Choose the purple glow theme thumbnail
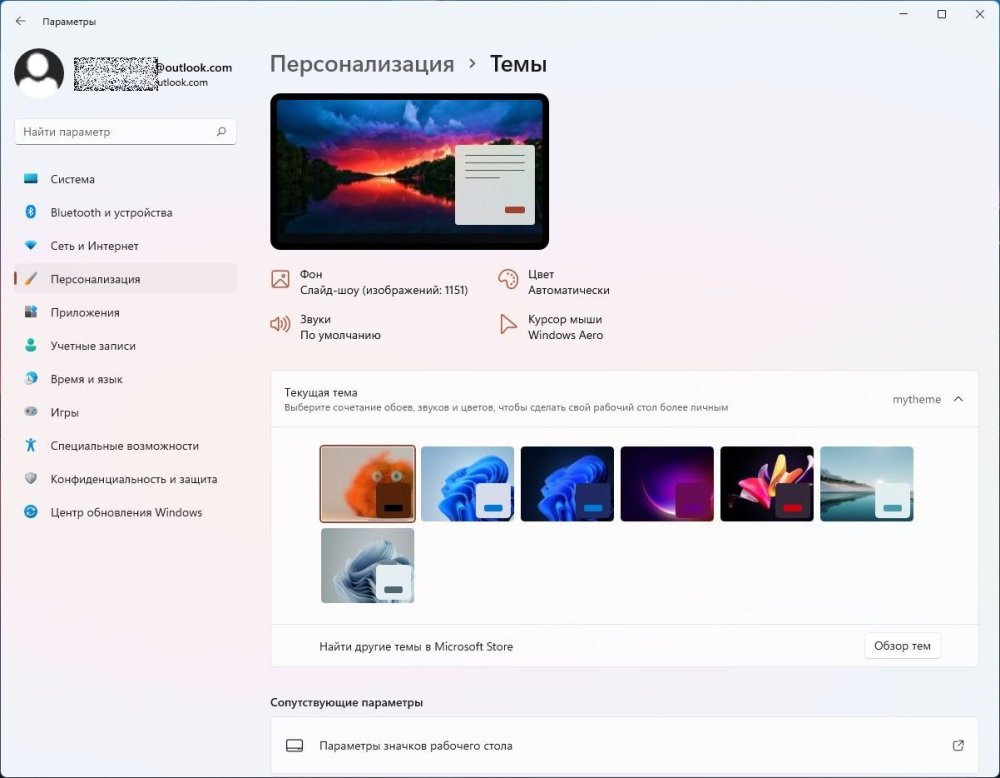This screenshot has height=778, width=1000. (x=667, y=484)
